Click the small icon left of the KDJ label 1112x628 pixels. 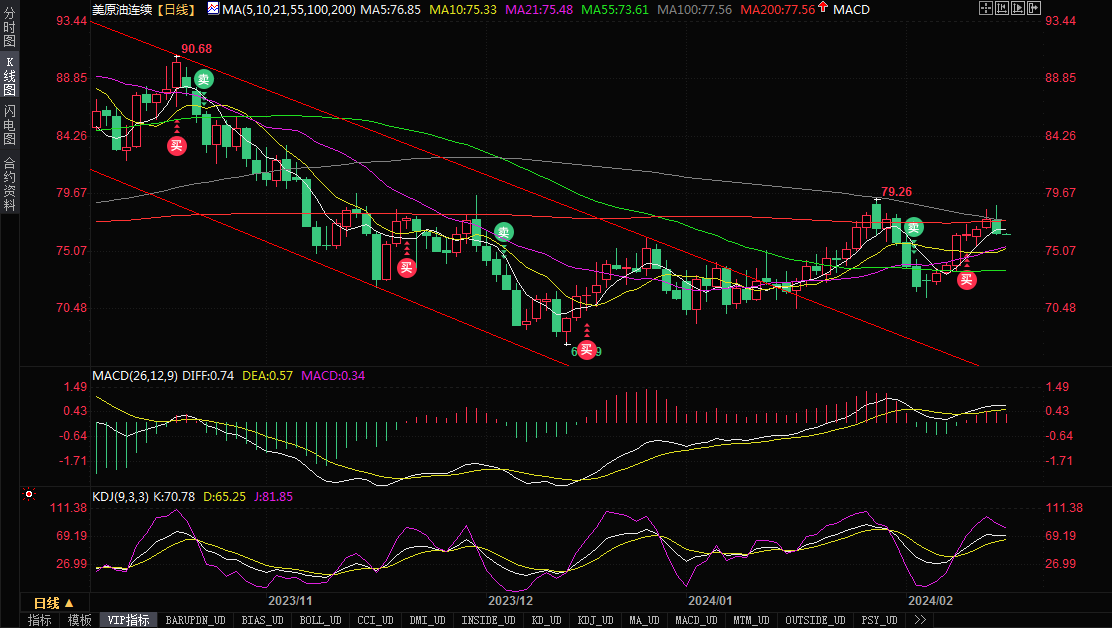click(29, 494)
